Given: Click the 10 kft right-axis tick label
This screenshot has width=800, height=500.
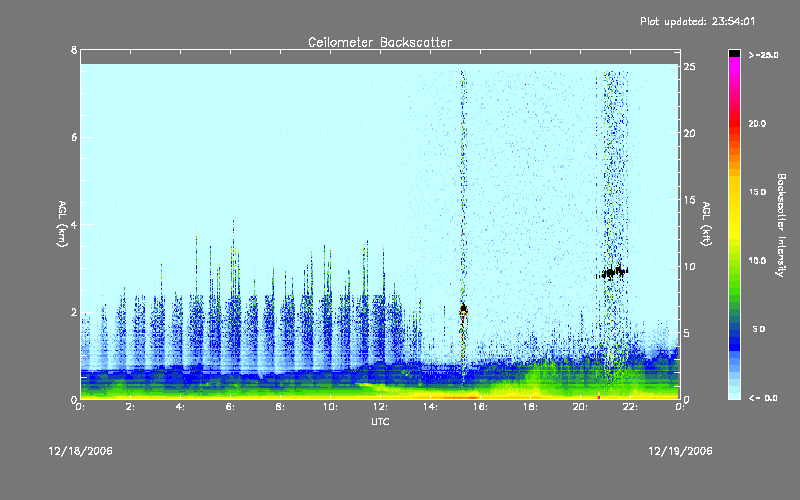Looking at the screenshot, I should point(690,266).
